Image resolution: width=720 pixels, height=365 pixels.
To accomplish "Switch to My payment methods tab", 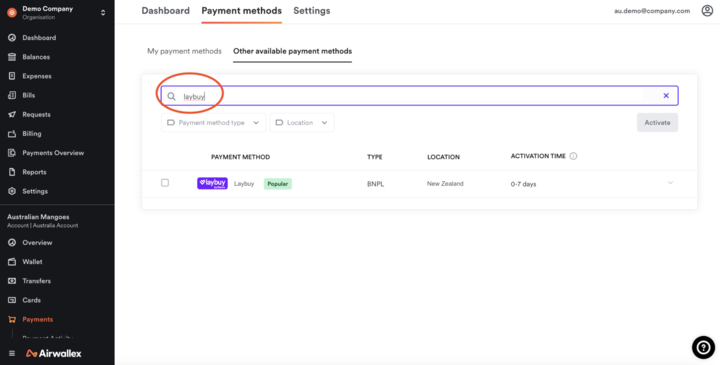I will pyautogui.click(x=184, y=51).
